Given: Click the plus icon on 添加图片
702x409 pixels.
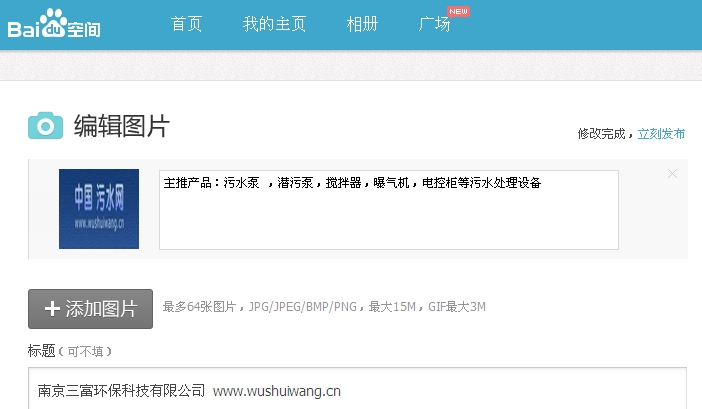Looking at the screenshot, I should click(x=53, y=309).
